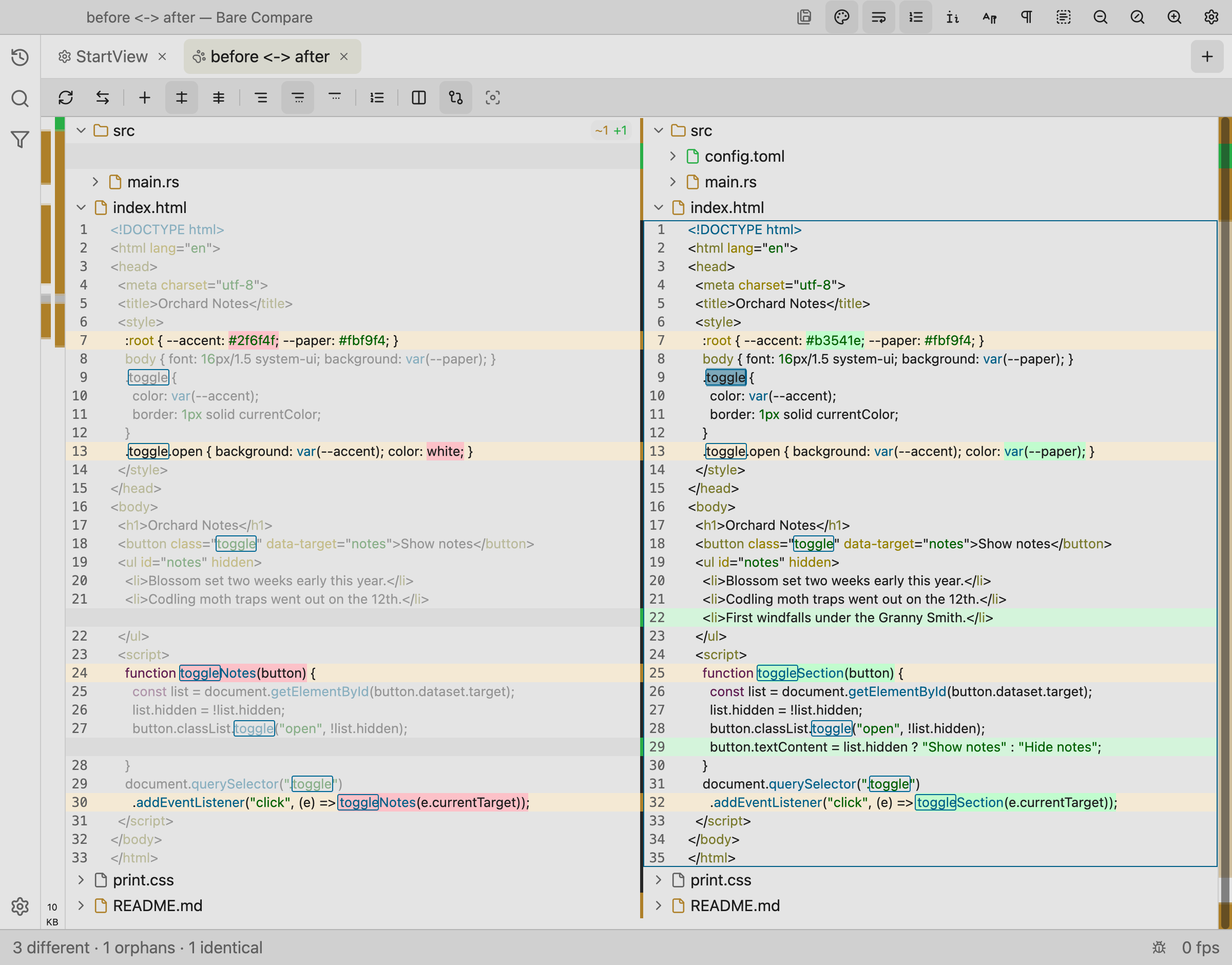Screen dimensions: 1232x965
Task: Expand main.rs in the left pane
Action: point(95,182)
